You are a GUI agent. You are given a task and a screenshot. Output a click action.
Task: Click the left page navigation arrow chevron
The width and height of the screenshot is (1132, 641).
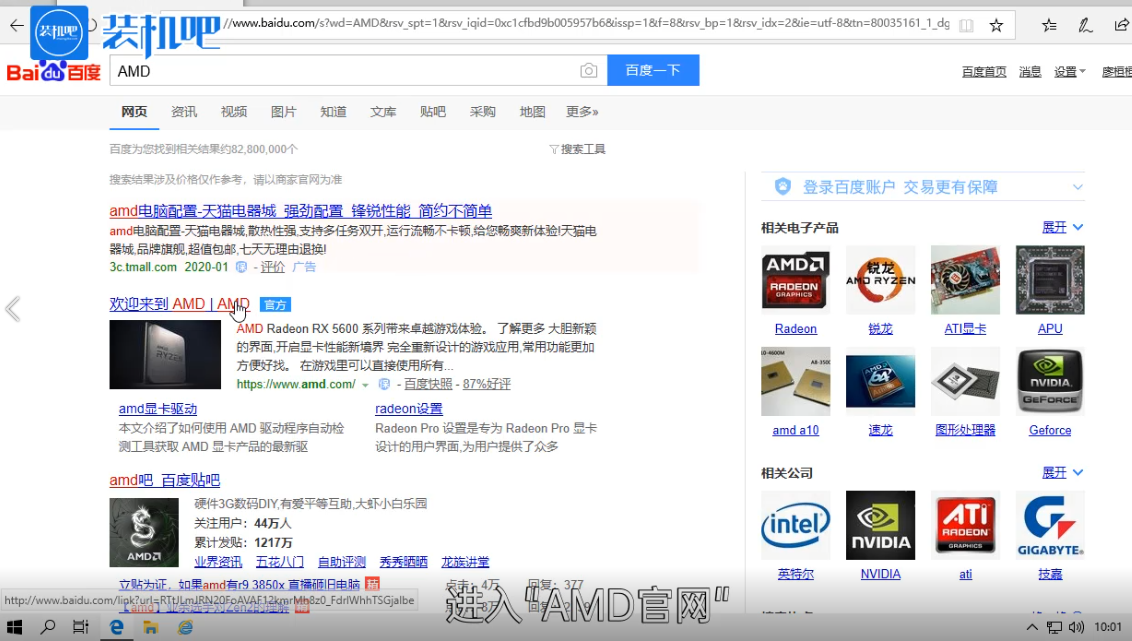pos(12,310)
